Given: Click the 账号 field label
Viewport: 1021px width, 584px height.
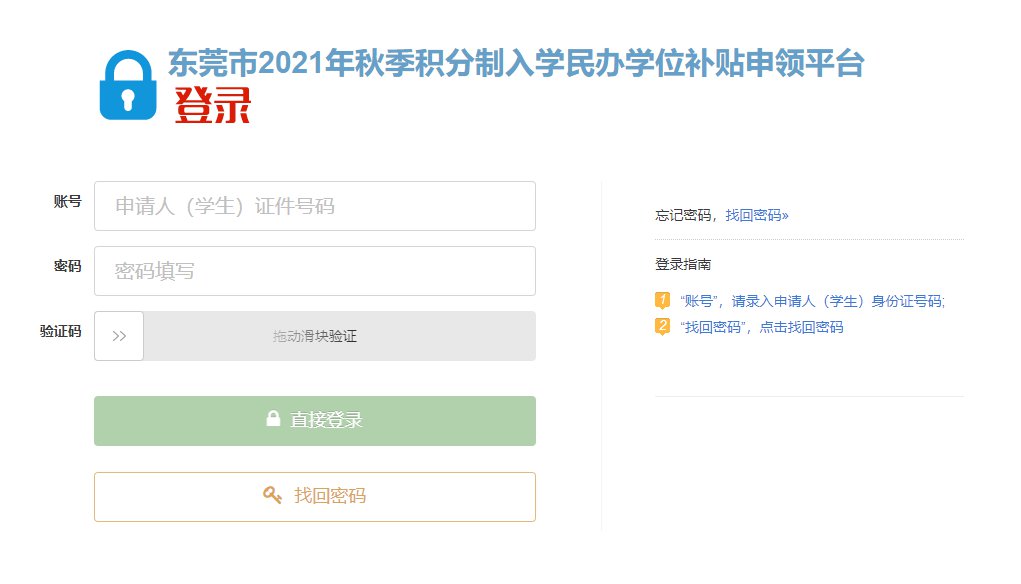Looking at the screenshot, I should pos(67,201).
